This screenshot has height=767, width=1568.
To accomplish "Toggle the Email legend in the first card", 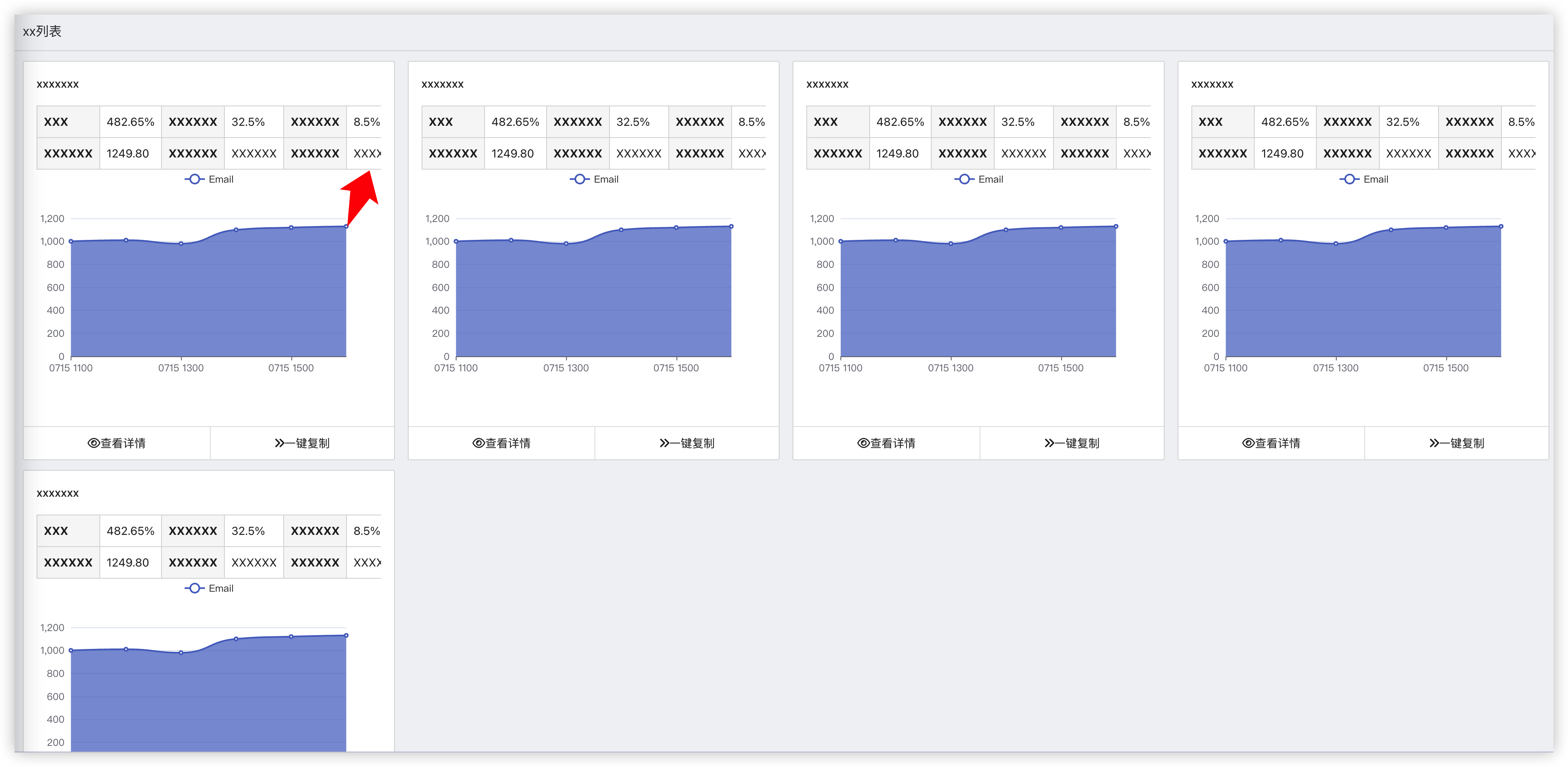I will [x=209, y=179].
